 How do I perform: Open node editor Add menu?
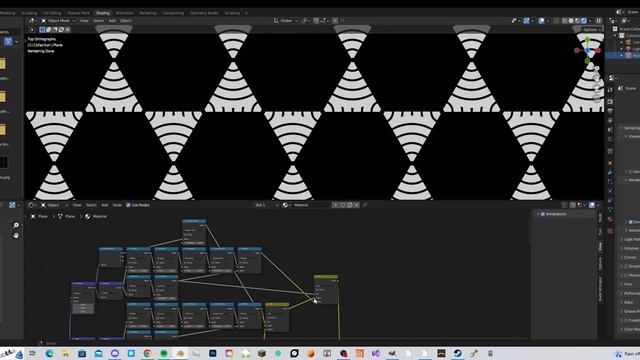104,205
